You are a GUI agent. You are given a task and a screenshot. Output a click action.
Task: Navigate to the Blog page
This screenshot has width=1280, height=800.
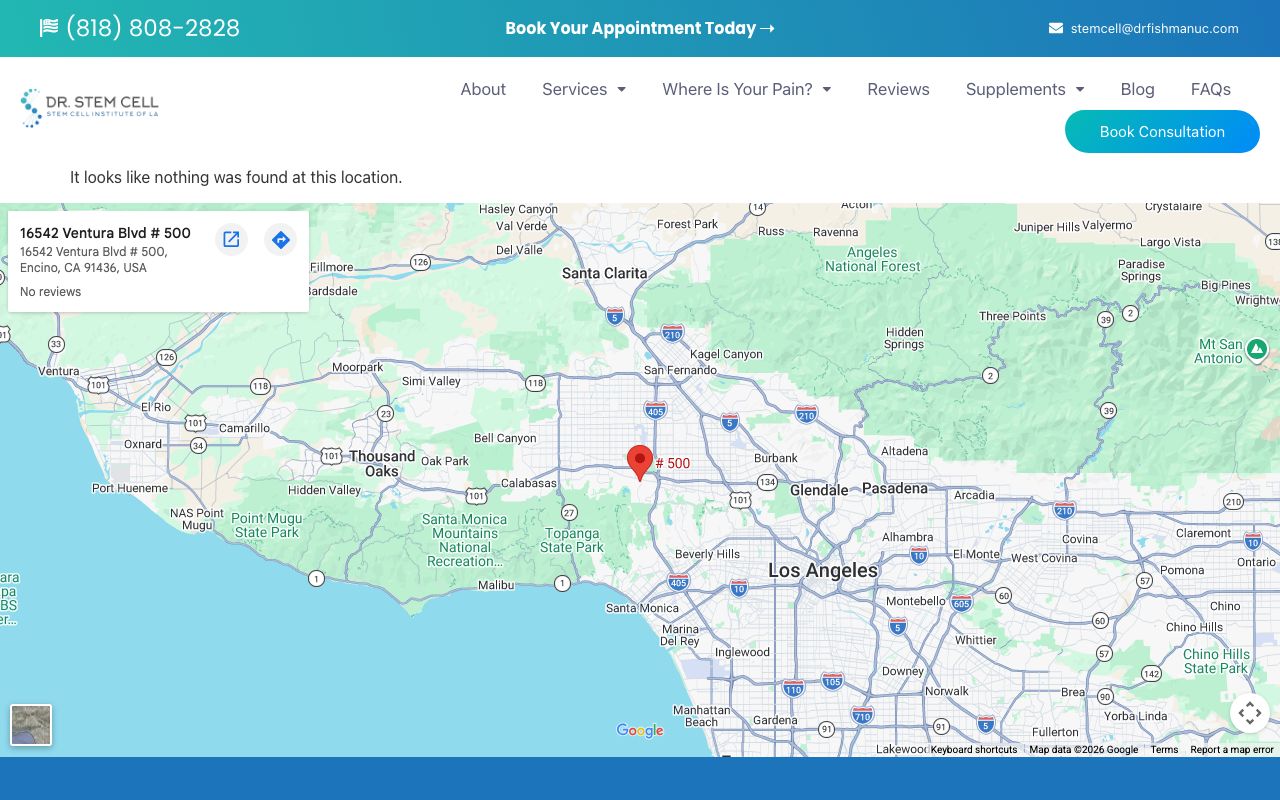tap(1137, 89)
